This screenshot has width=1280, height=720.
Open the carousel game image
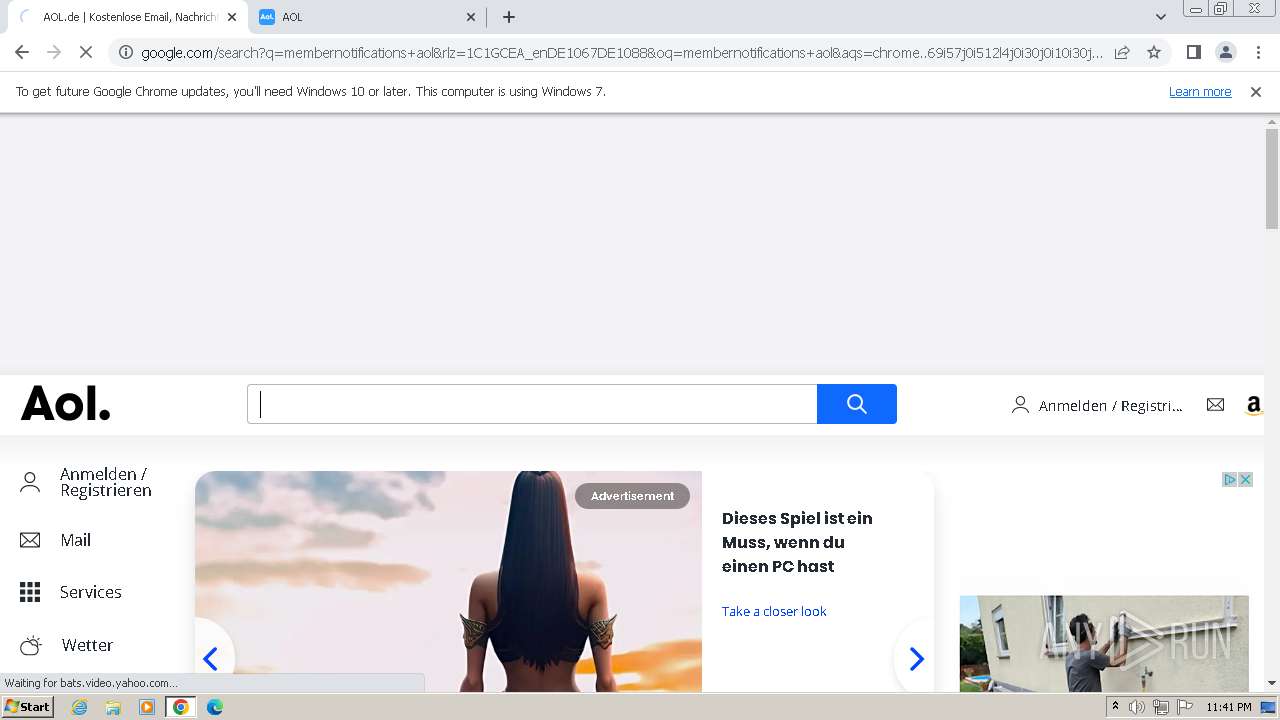[448, 581]
